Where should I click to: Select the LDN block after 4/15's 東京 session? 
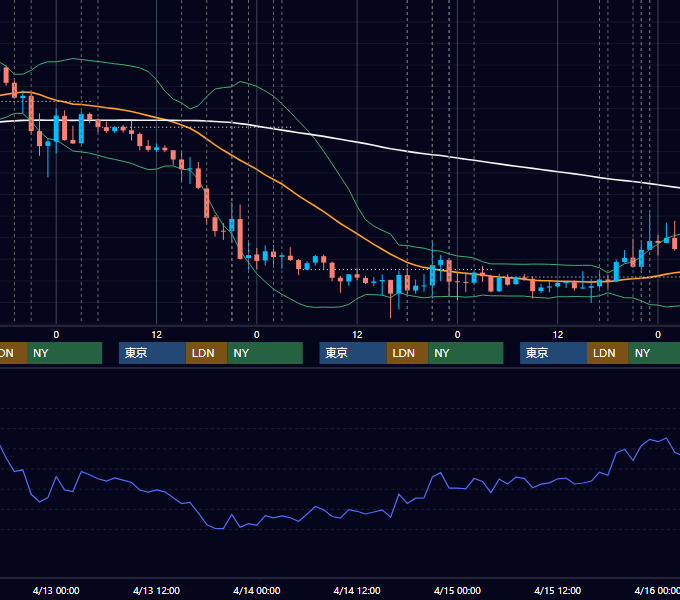coord(608,353)
